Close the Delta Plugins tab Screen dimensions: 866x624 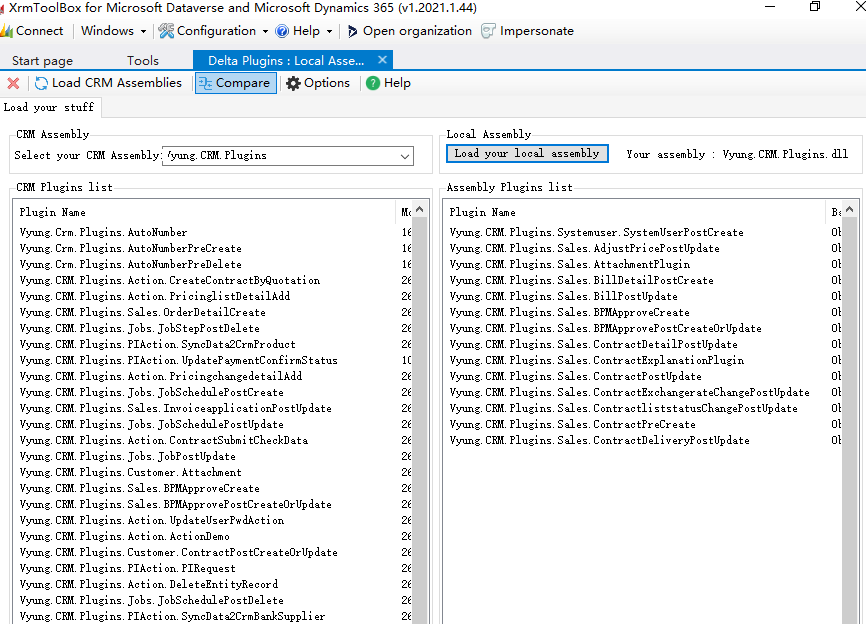point(382,60)
